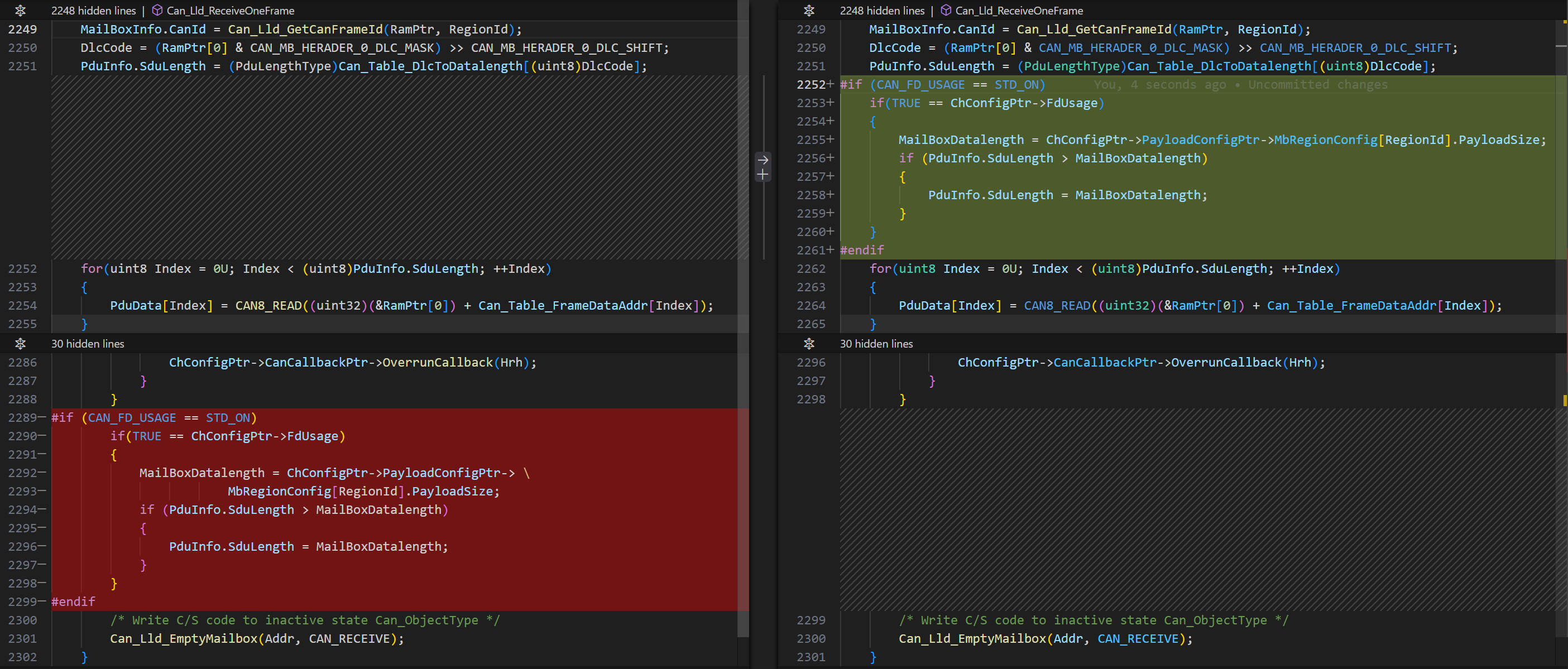Click the 'Write C/S code' comment in left pane

click(x=305, y=620)
